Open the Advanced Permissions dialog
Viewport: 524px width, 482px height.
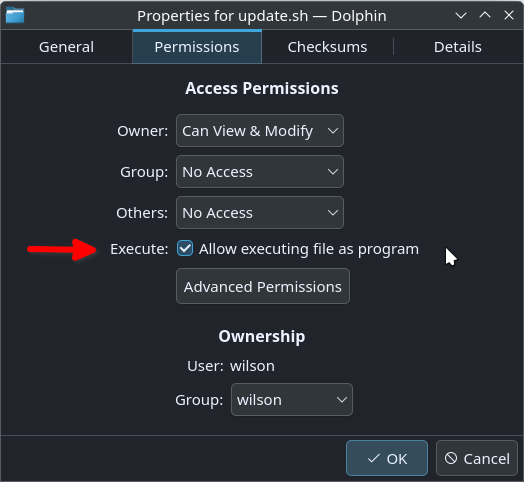(263, 286)
